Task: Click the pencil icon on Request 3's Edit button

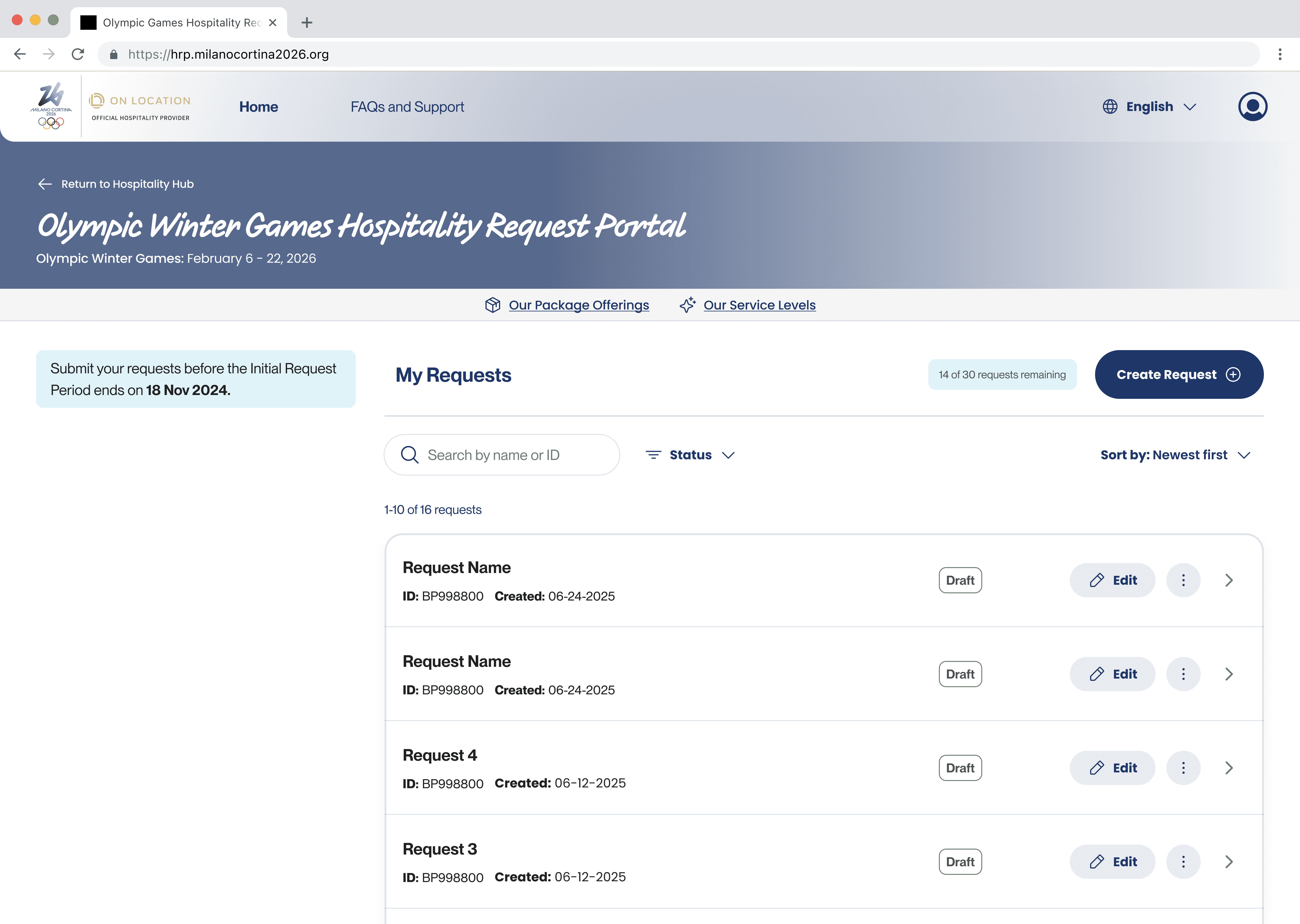Action: click(1097, 862)
